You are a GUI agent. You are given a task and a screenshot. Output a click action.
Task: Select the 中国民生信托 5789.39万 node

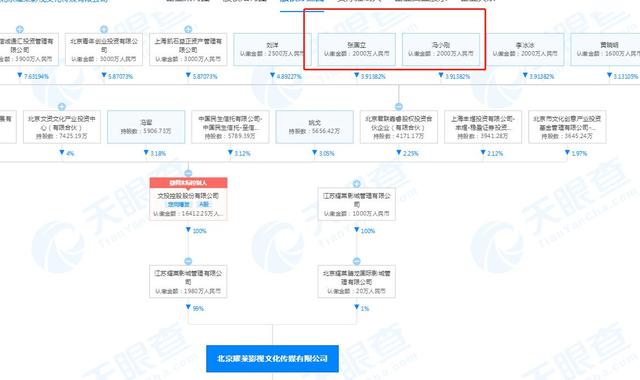(x=230, y=127)
